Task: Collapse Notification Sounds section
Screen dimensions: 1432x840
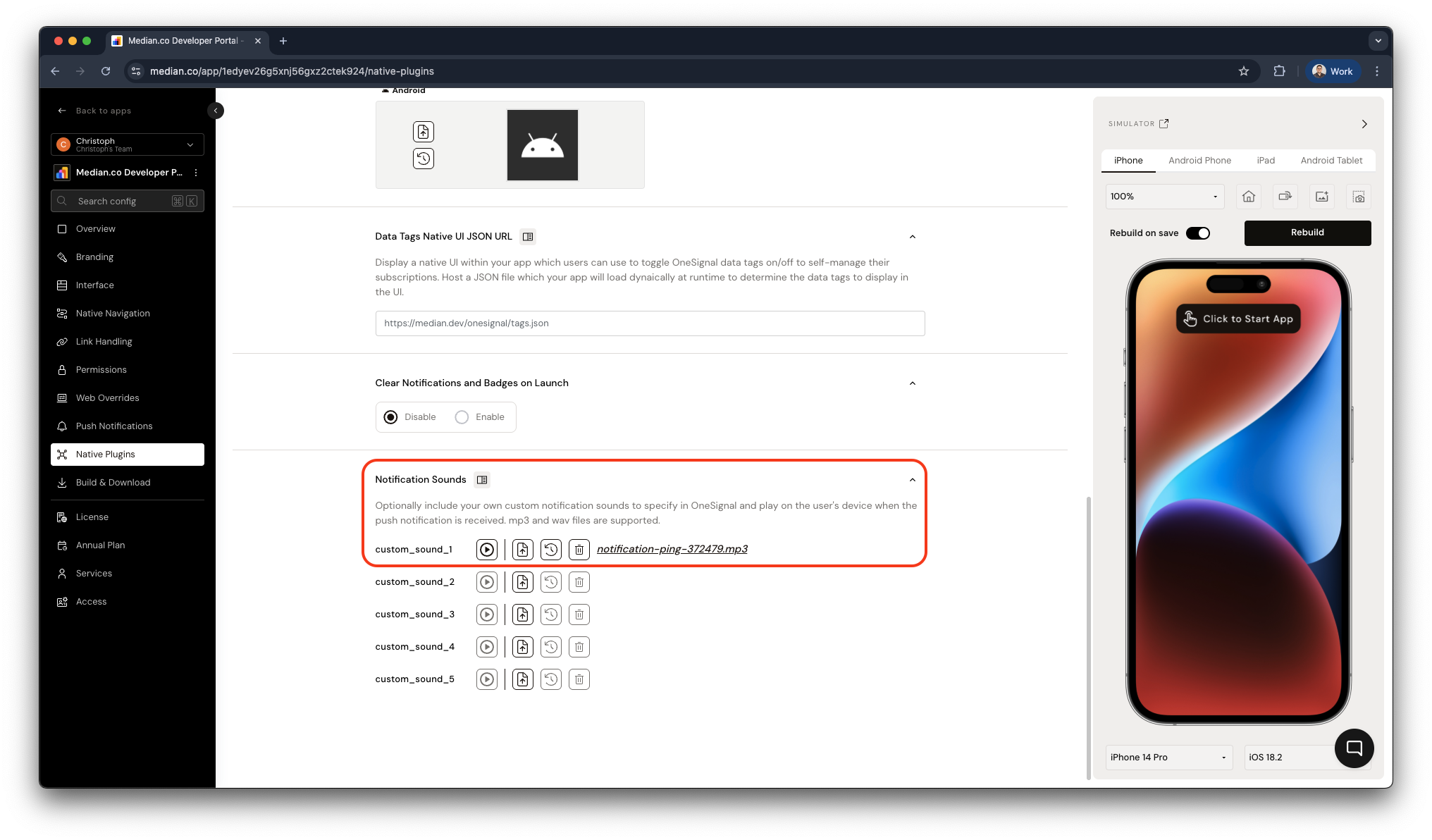Action: click(912, 480)
